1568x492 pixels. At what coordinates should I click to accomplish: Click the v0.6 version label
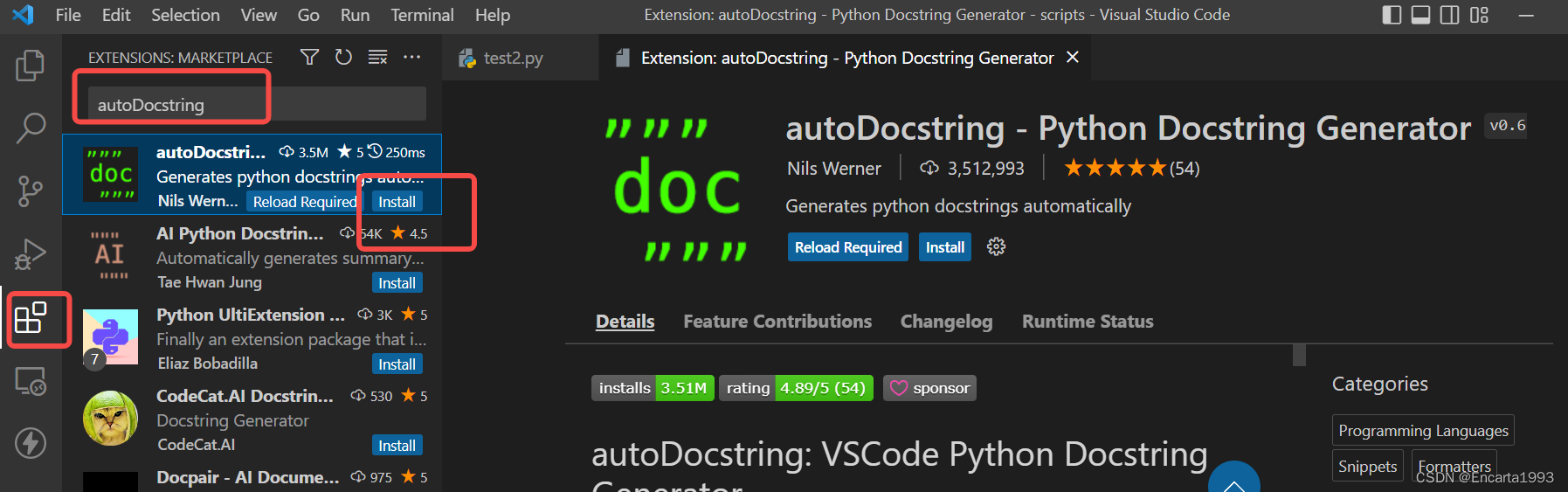pos(1507,126)
